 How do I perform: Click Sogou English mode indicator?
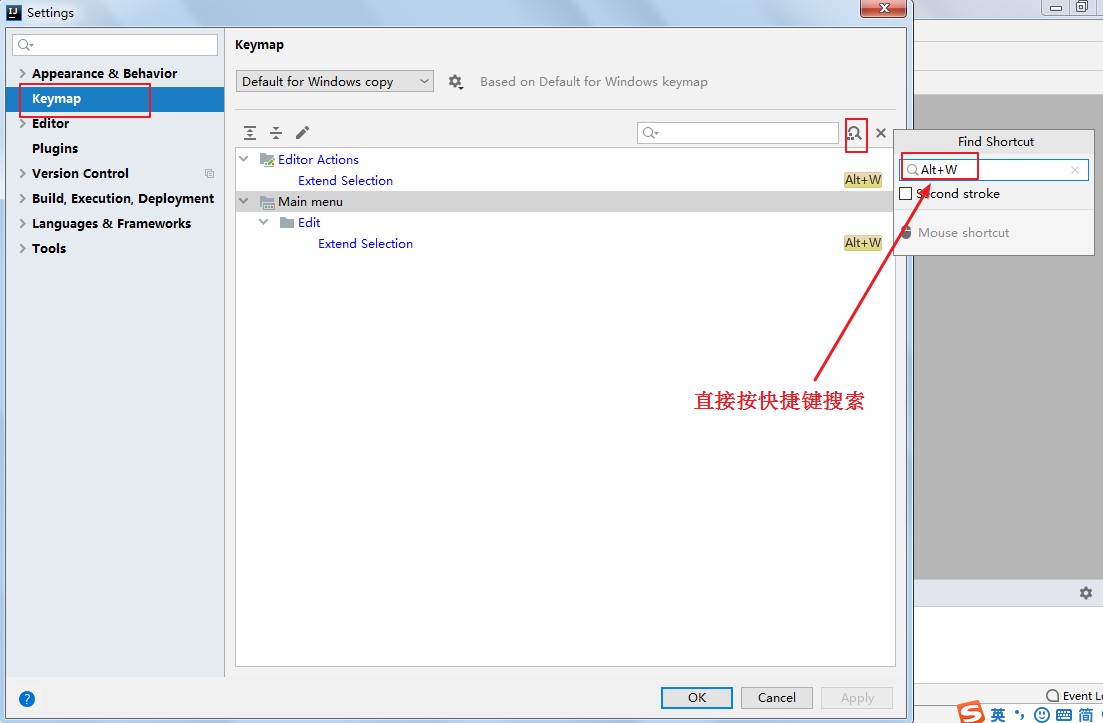point(998,715)
